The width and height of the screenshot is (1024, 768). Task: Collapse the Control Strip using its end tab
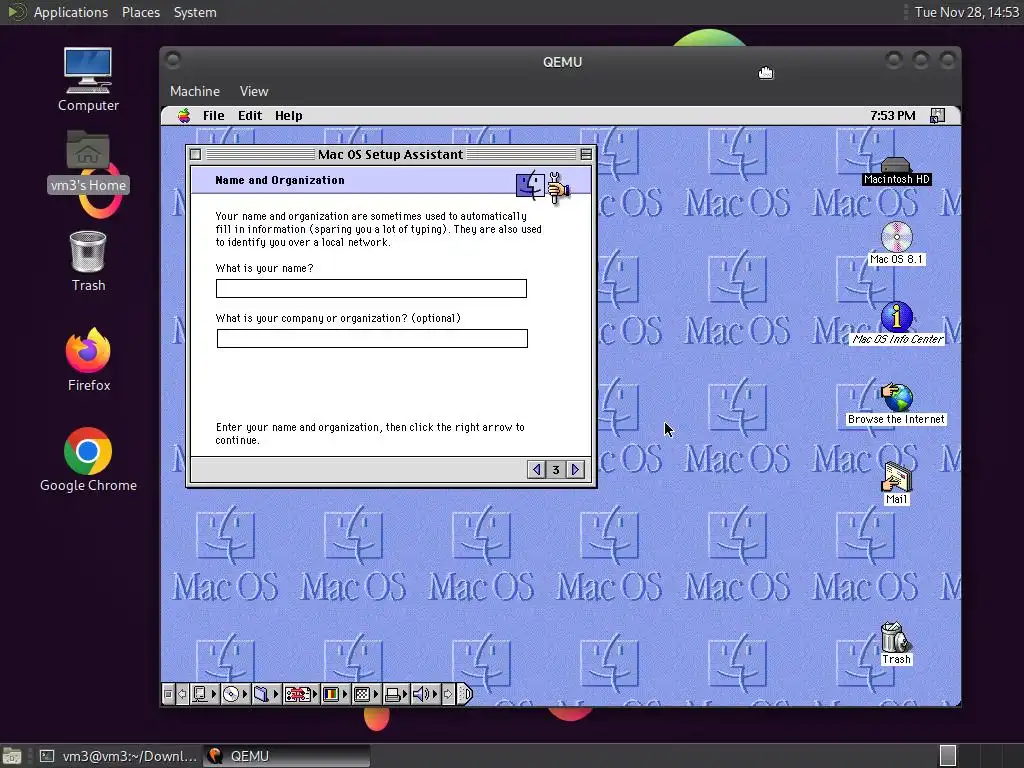pyautogui.click(x=464, y=694)
